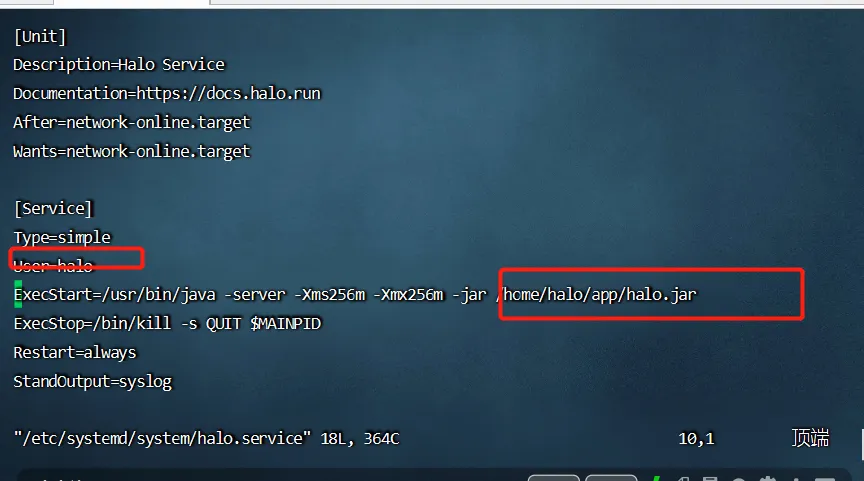The image size is (864, 481).
Task: Click the Type=simple line
Action: tap(62, 237)
